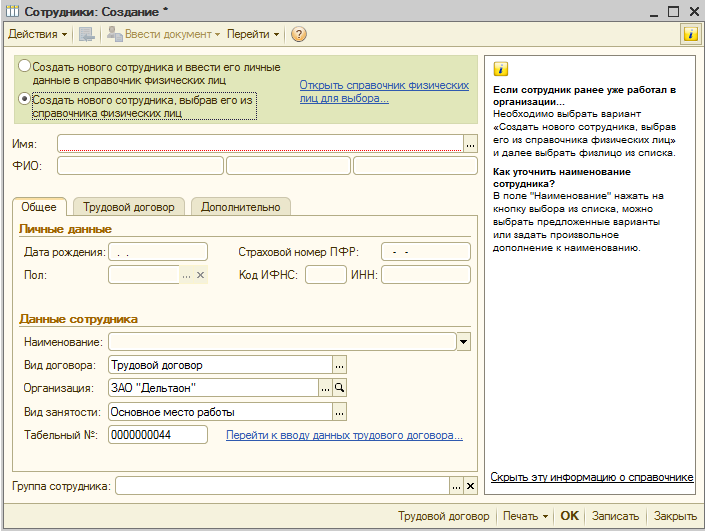Click the Код ИФНС field
Image resolution: width=705 pixels, height=531 pixels.
coord(326,275)
